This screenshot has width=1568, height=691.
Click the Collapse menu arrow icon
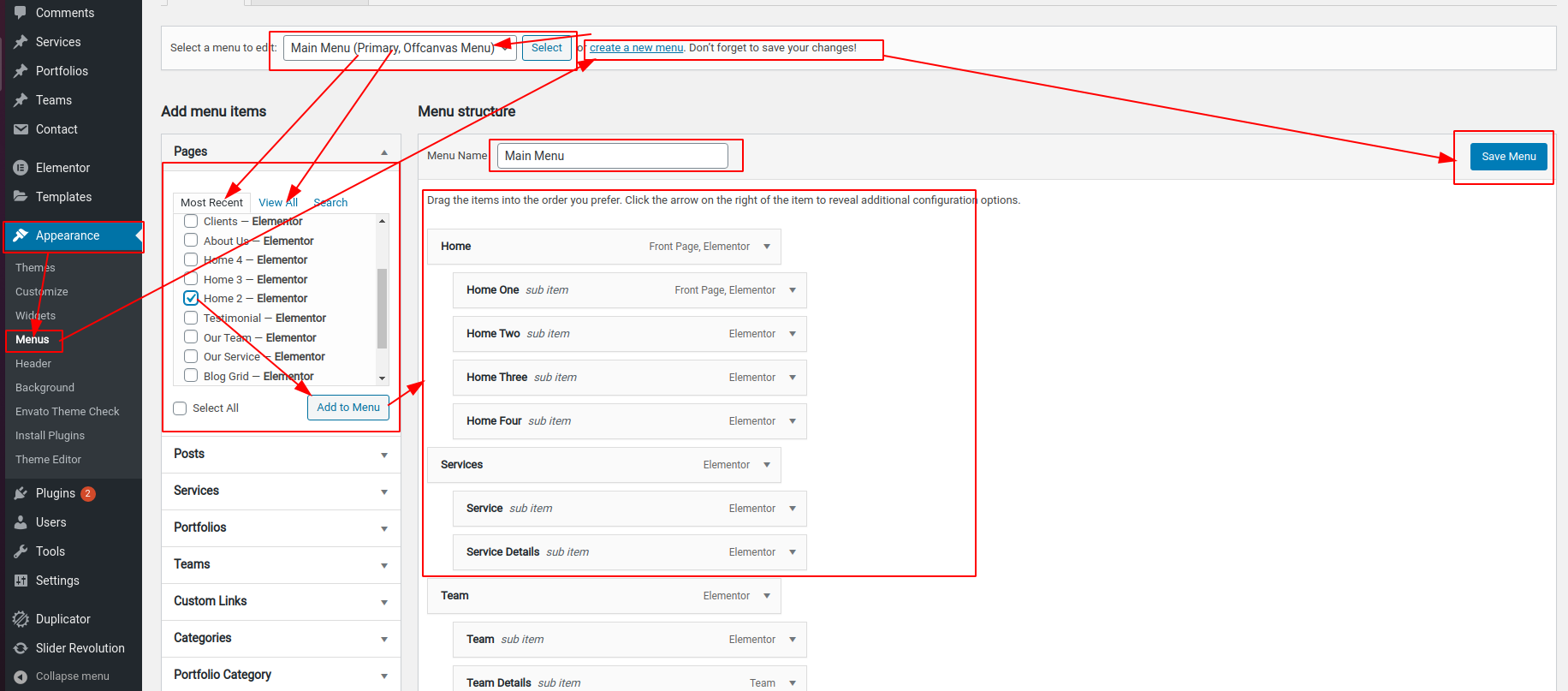tap(21, 676)
